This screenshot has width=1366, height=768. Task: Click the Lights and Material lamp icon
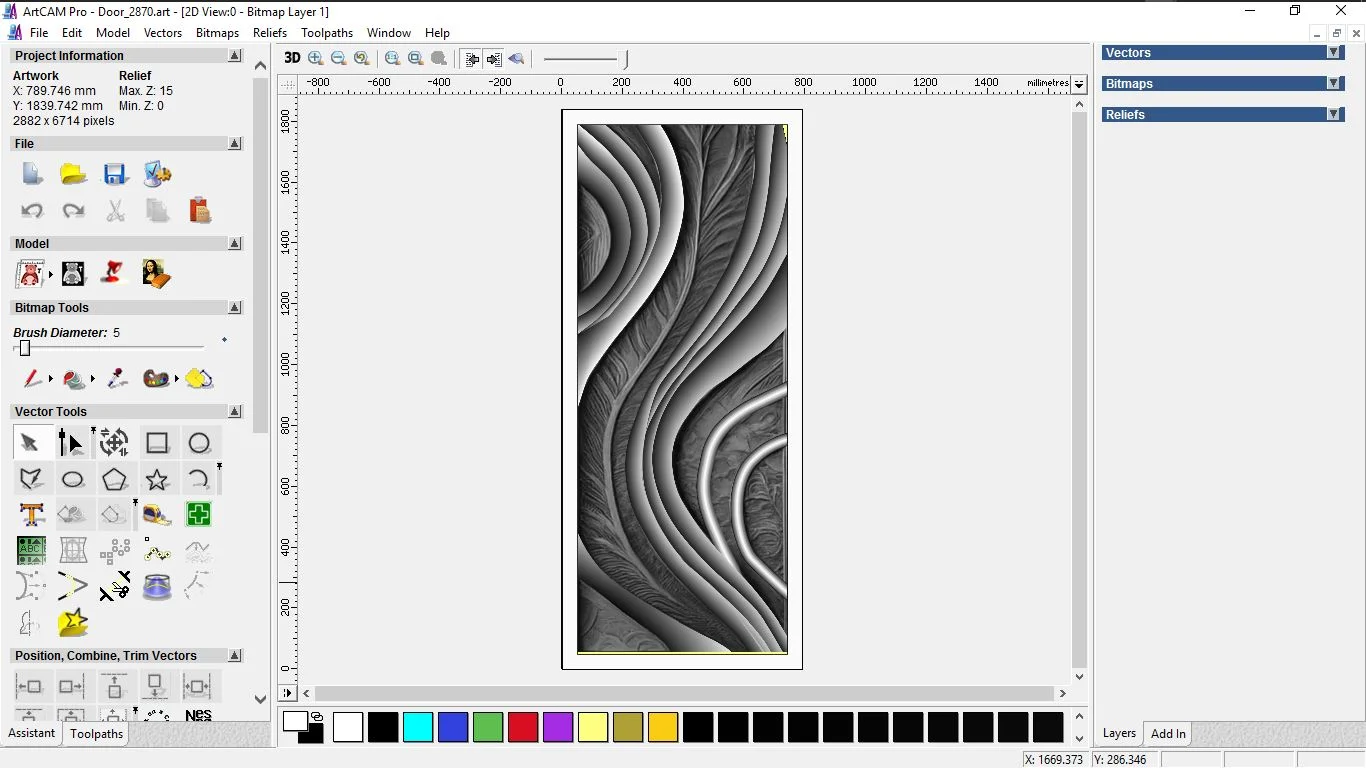[115, 273]
